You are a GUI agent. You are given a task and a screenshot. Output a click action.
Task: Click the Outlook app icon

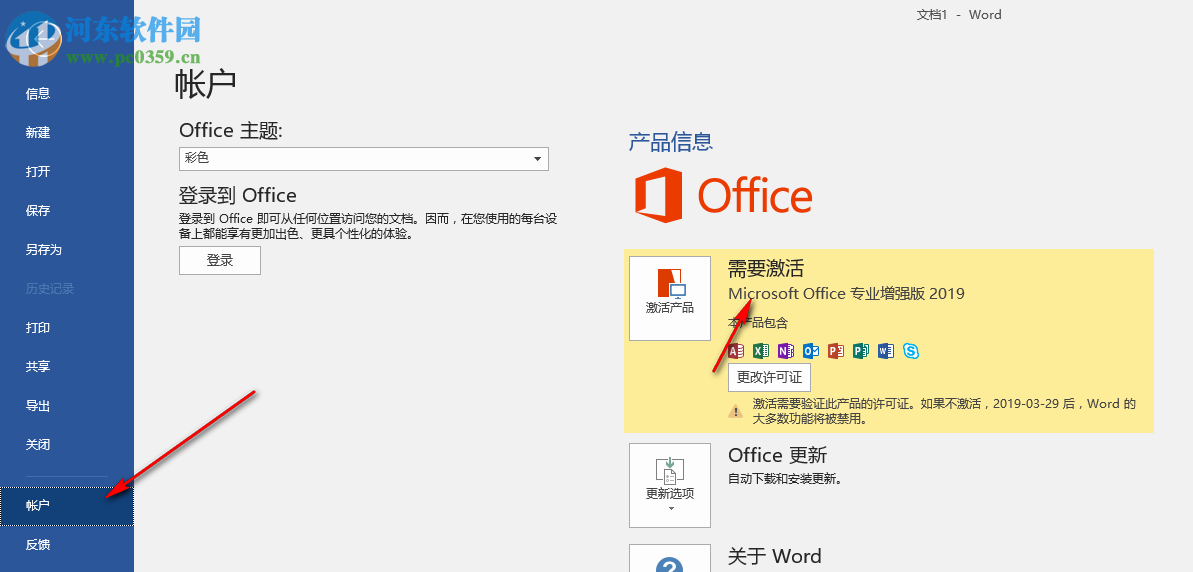(811, 351)
